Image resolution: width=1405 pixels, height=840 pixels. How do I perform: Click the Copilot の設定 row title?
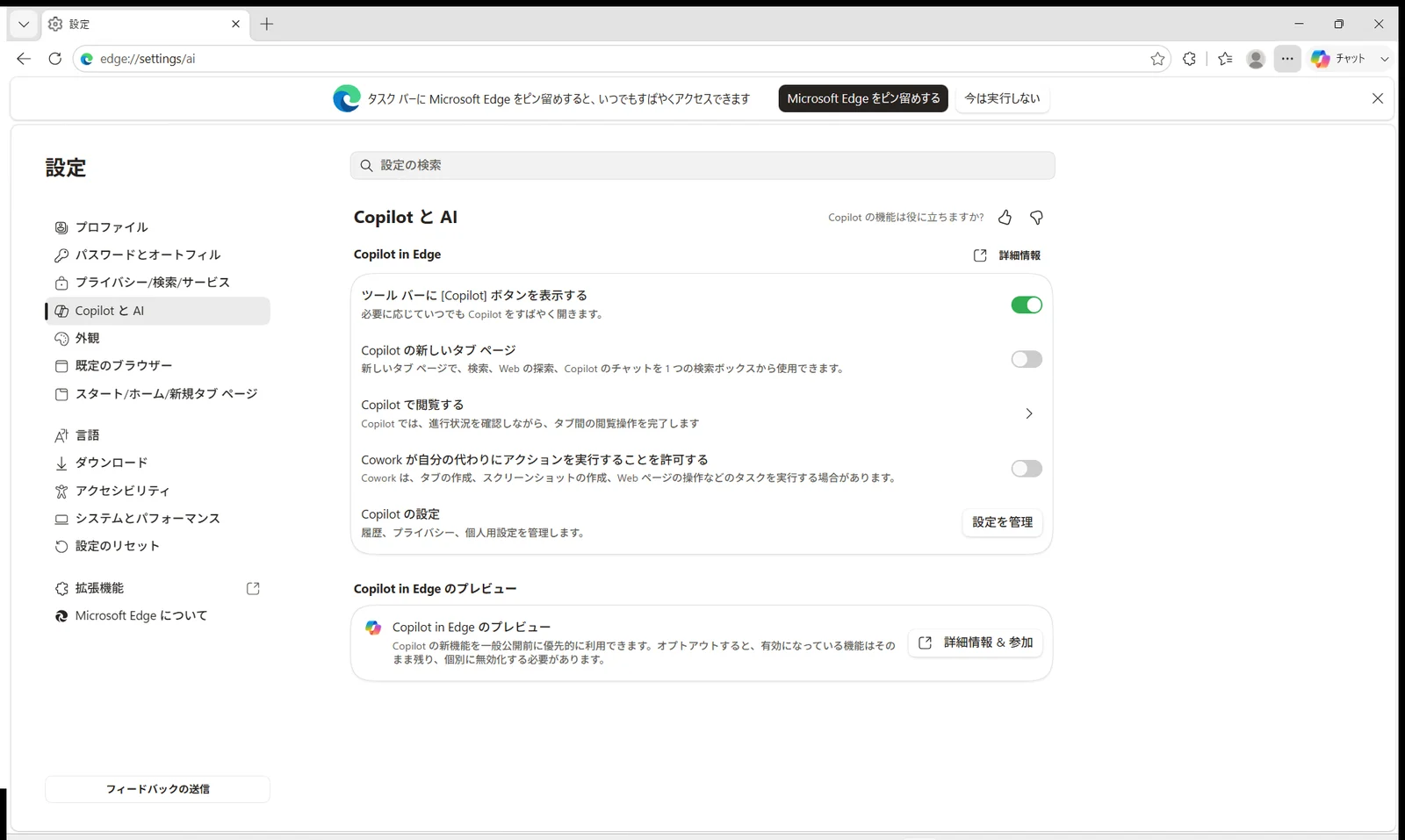pos(400,514)
